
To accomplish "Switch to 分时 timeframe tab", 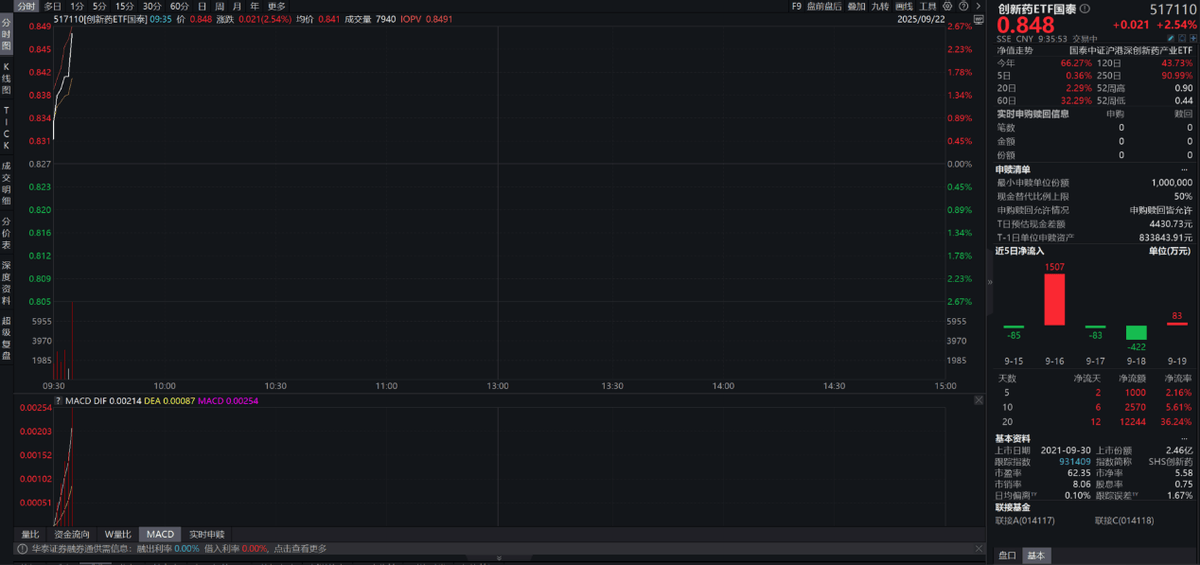I will point(26,6).
